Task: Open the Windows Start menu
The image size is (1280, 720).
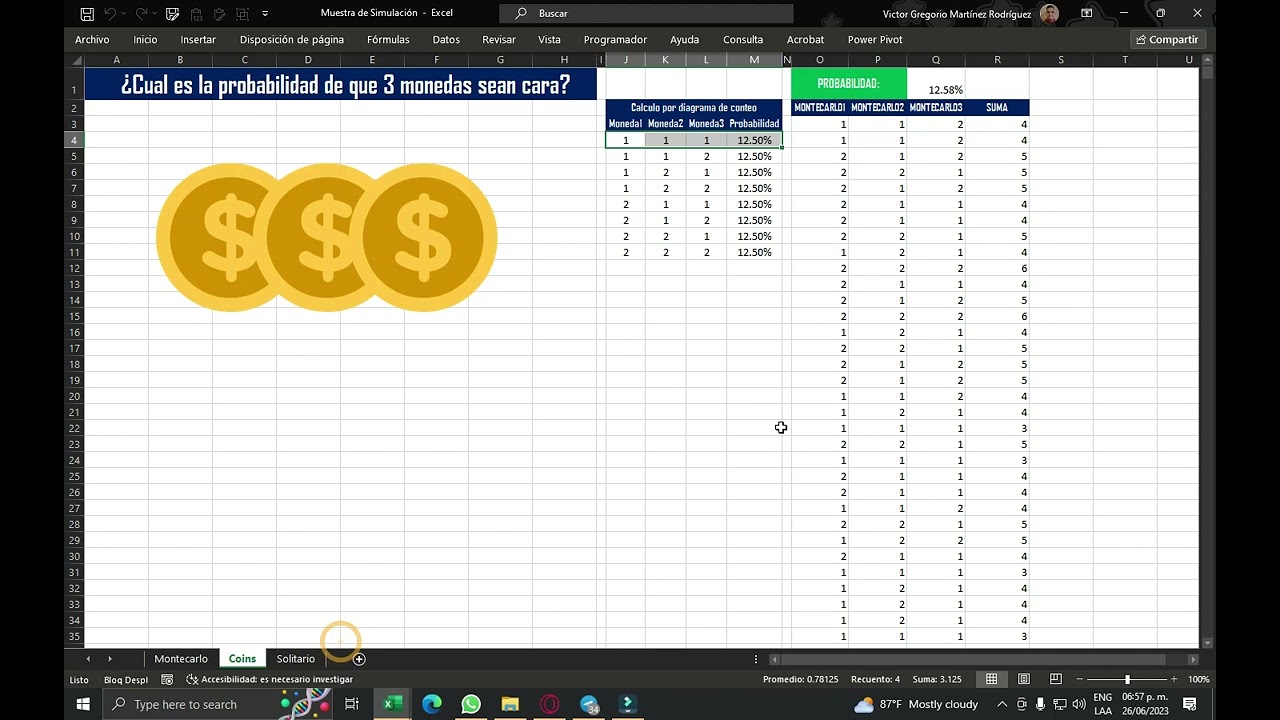Action: click(83, 704)
